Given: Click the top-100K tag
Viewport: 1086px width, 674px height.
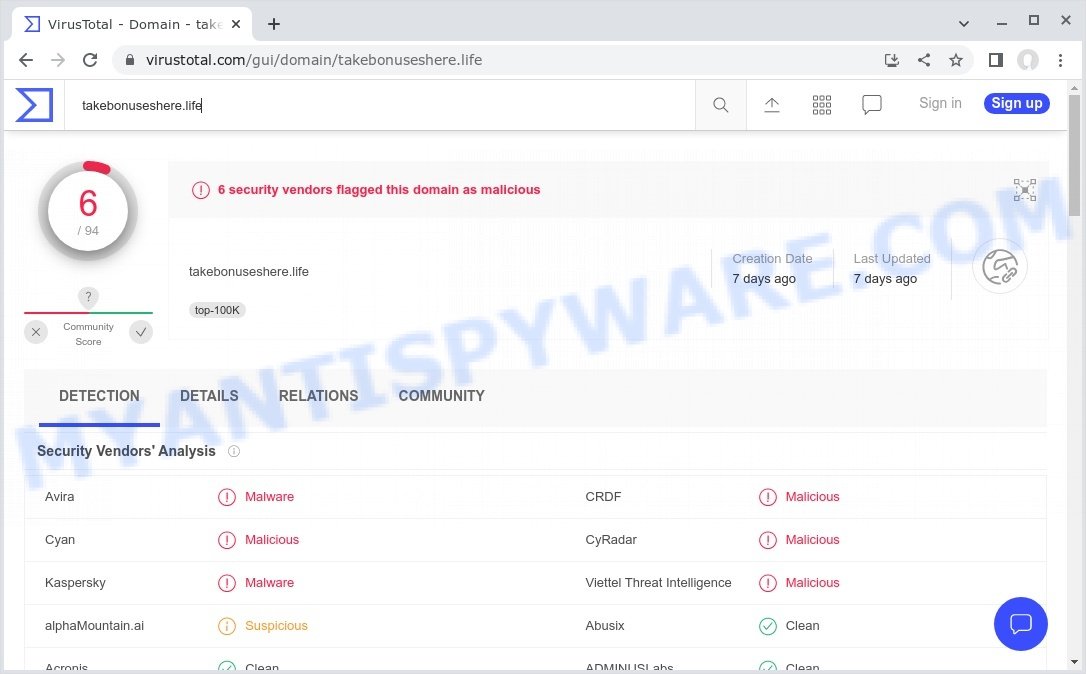Looking at the screenshot, I should (x=217, y=310).
